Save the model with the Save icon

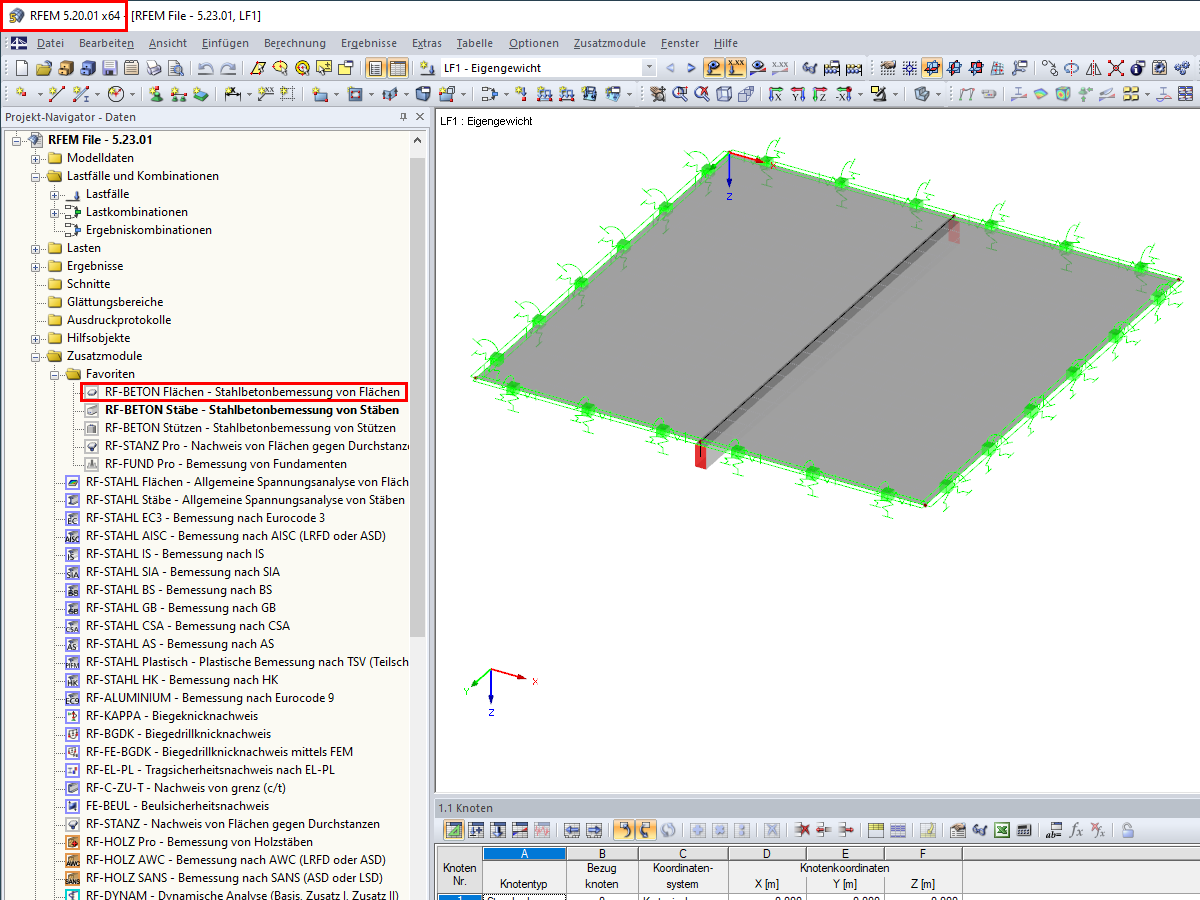[110, 68]
